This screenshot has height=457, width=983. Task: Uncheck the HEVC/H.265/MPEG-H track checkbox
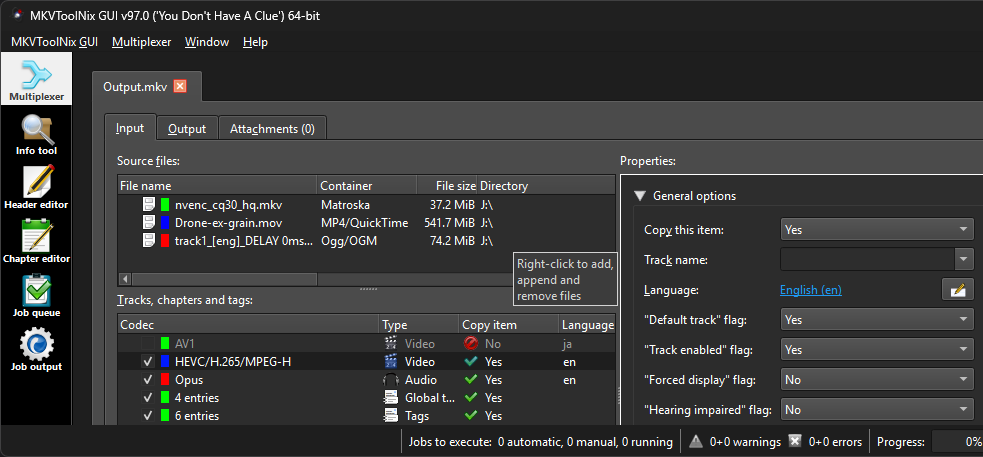point(148,362)
